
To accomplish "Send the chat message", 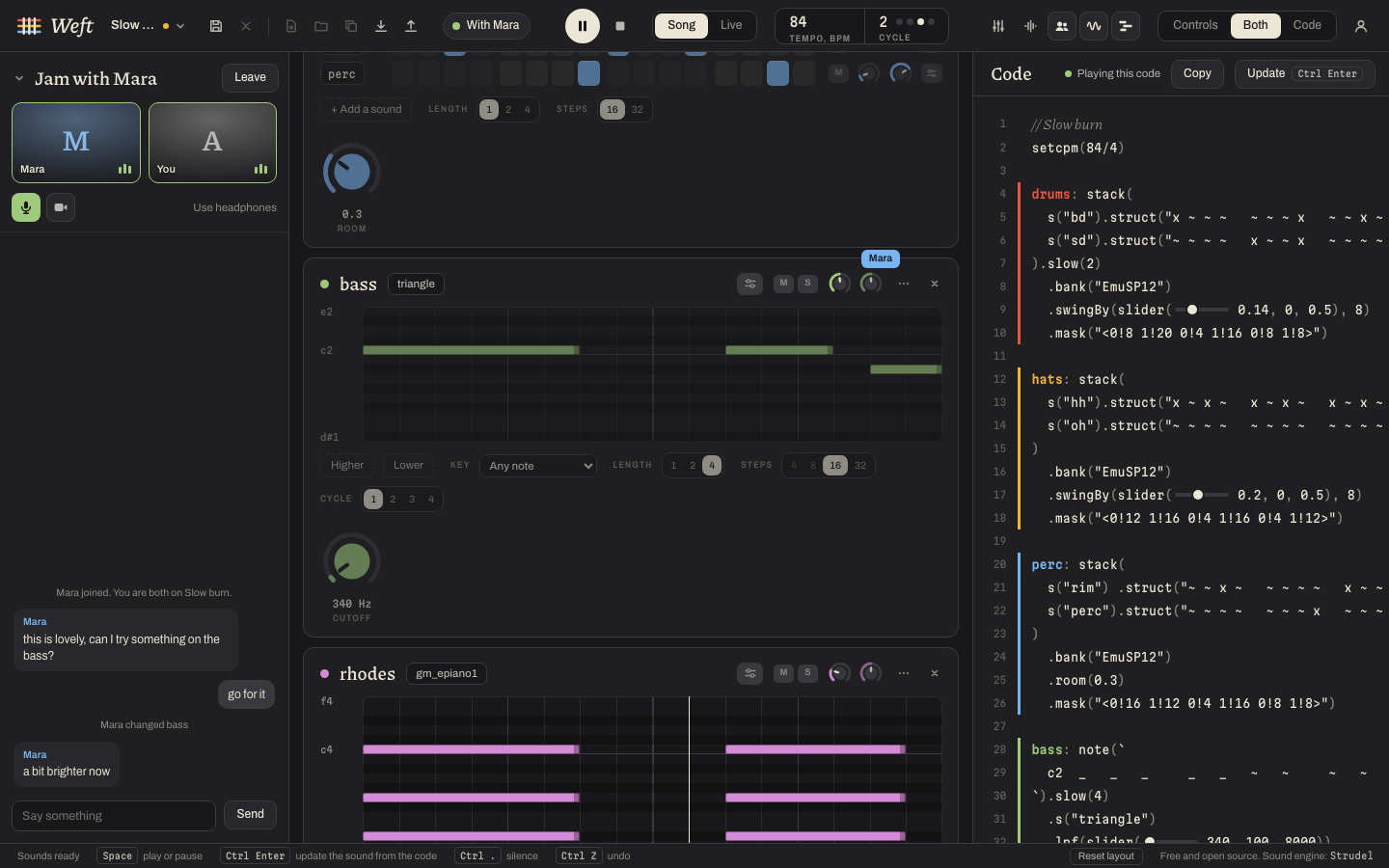I will (x=250, y=815).
